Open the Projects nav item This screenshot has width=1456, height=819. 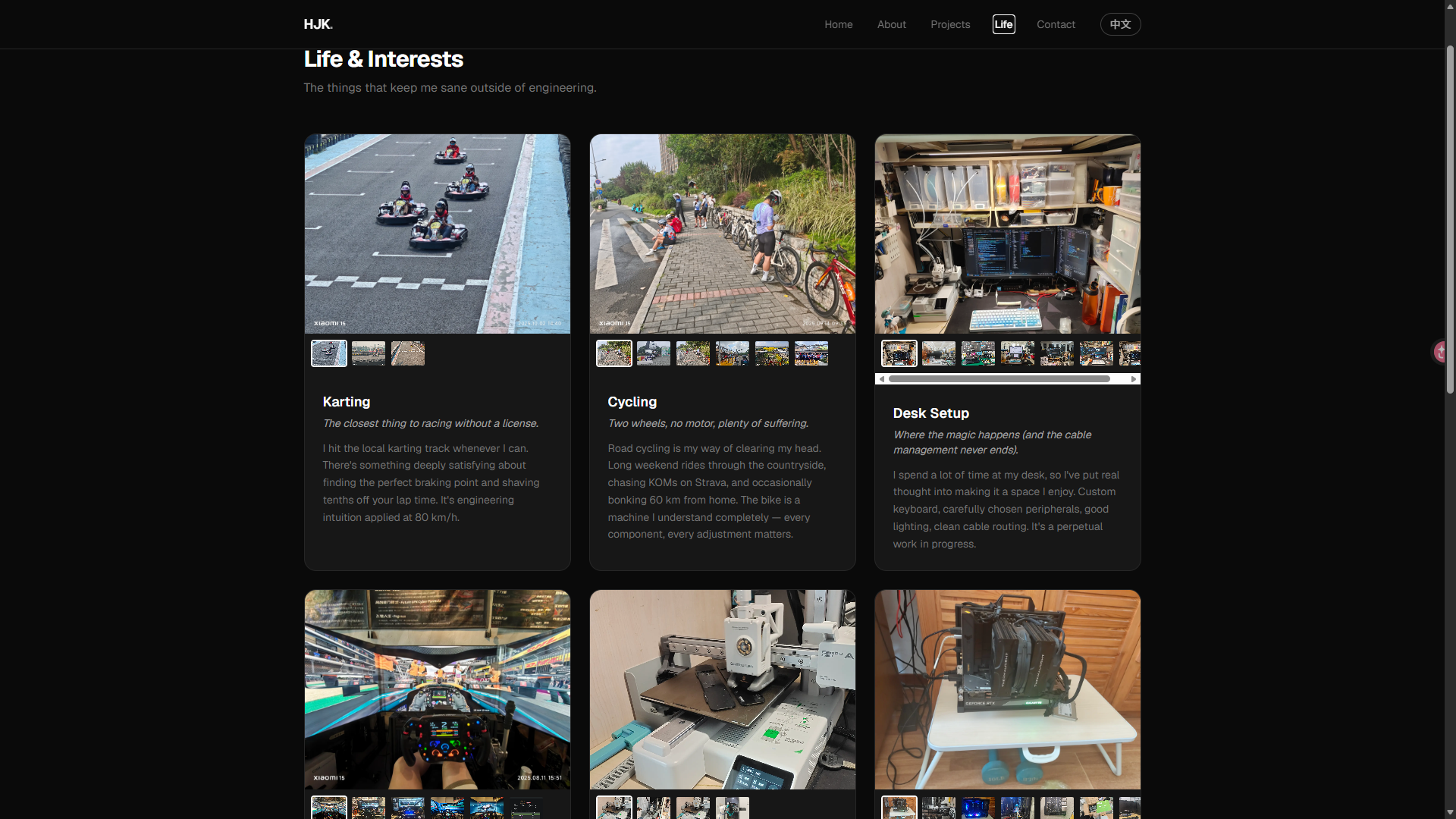pyautogui.click(x=950, y=24)
